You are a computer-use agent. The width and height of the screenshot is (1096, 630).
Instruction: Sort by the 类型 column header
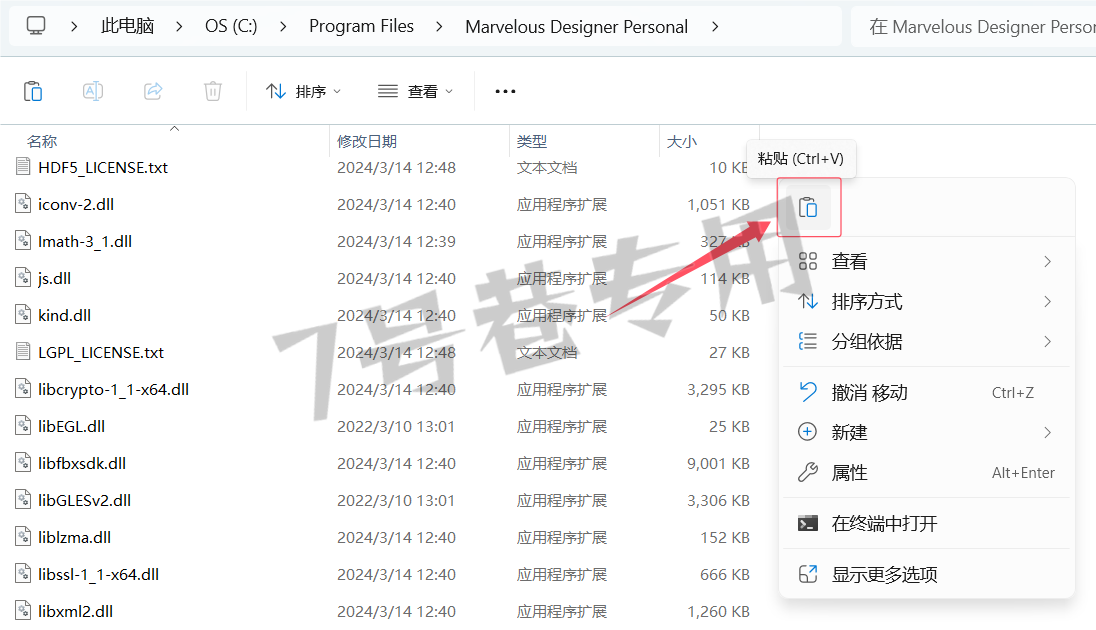pos(532,141)
